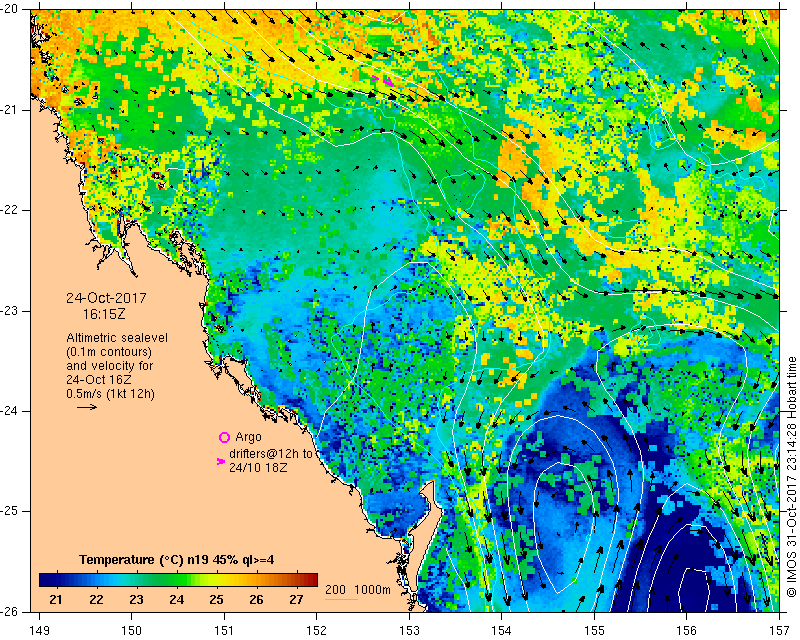
Task: Click the longitude label 151
Action: tap(224, 630)
